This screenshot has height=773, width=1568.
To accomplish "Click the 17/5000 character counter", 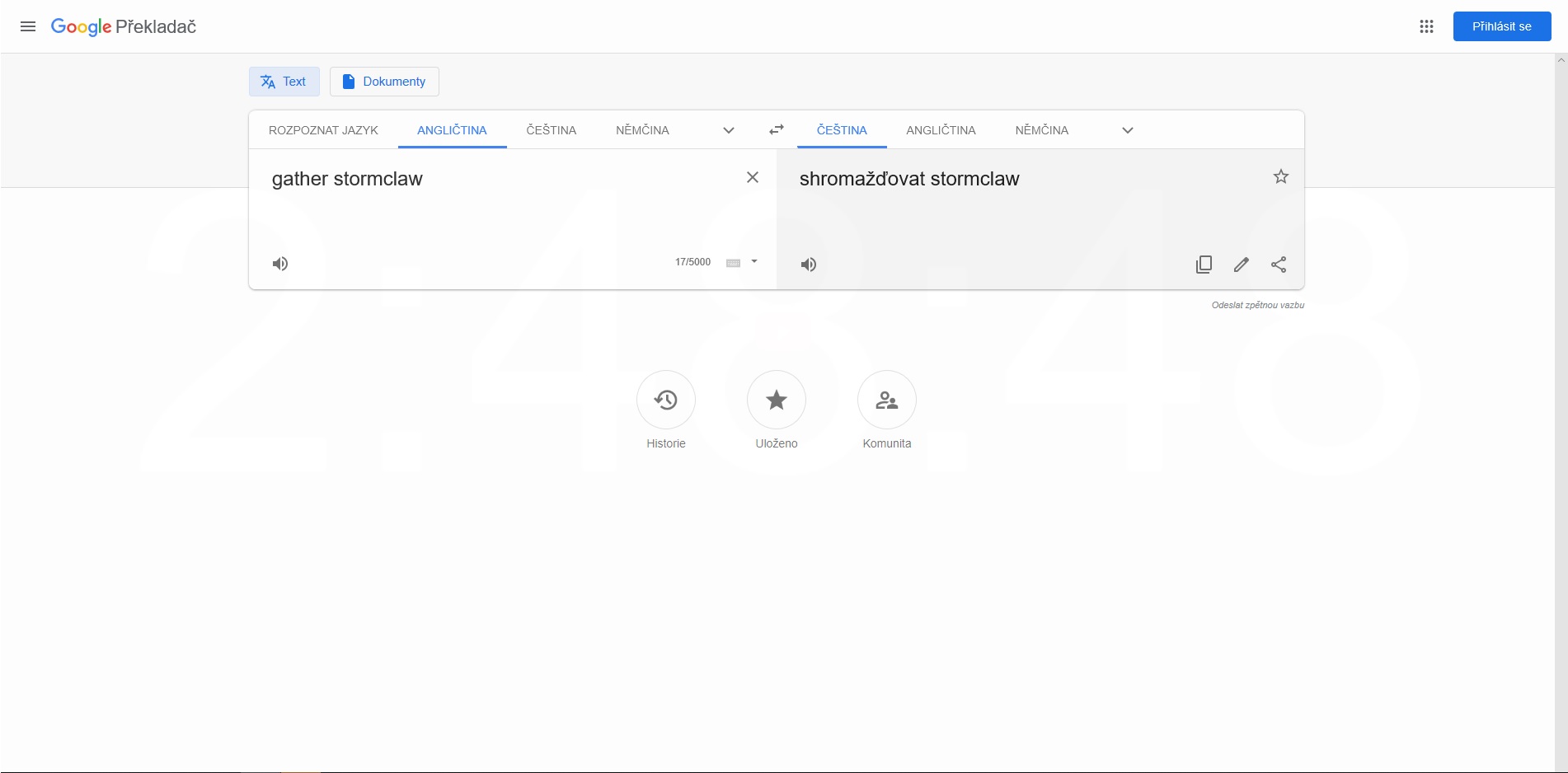I will pyautogui.click(x=692, y=262).
